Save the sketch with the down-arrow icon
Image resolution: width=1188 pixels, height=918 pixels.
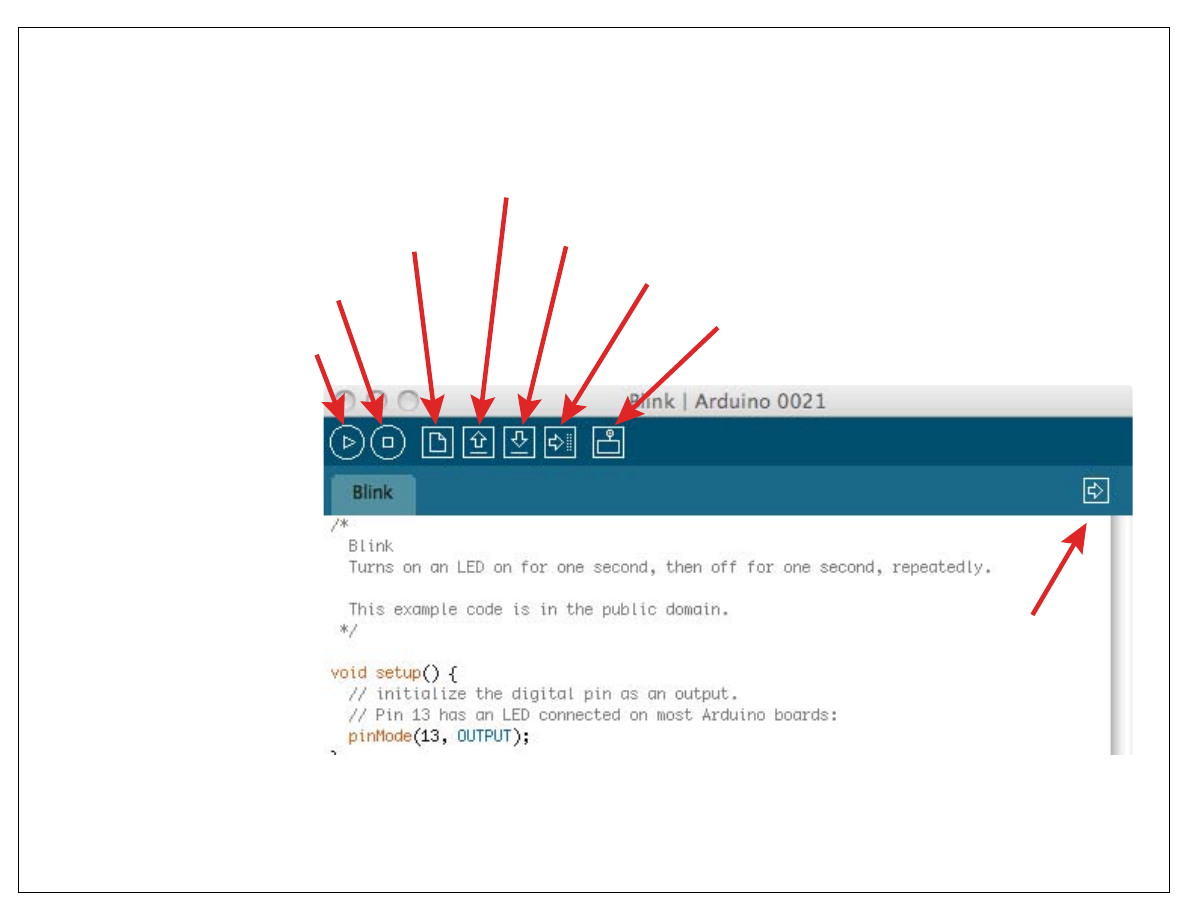click(519, 442)
